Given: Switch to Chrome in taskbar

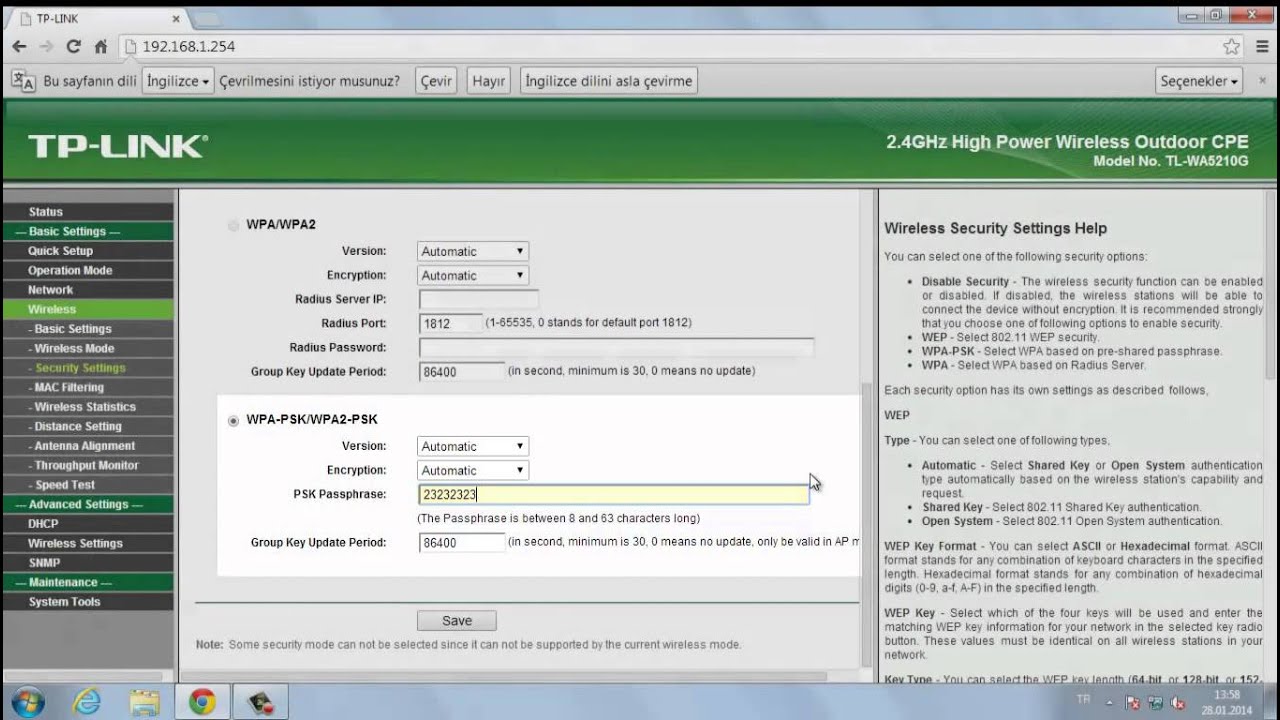Looking at the screenshot, I should click(203, 702).
